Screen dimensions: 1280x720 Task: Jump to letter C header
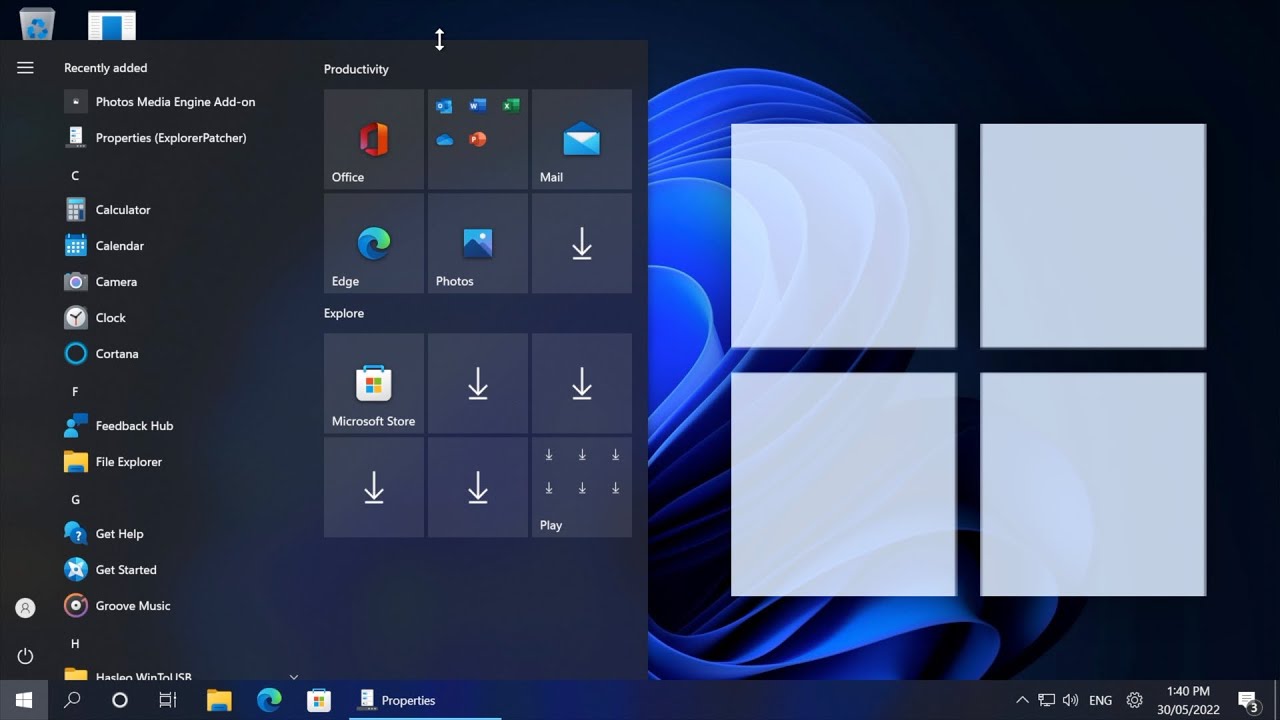click(74, 176)
